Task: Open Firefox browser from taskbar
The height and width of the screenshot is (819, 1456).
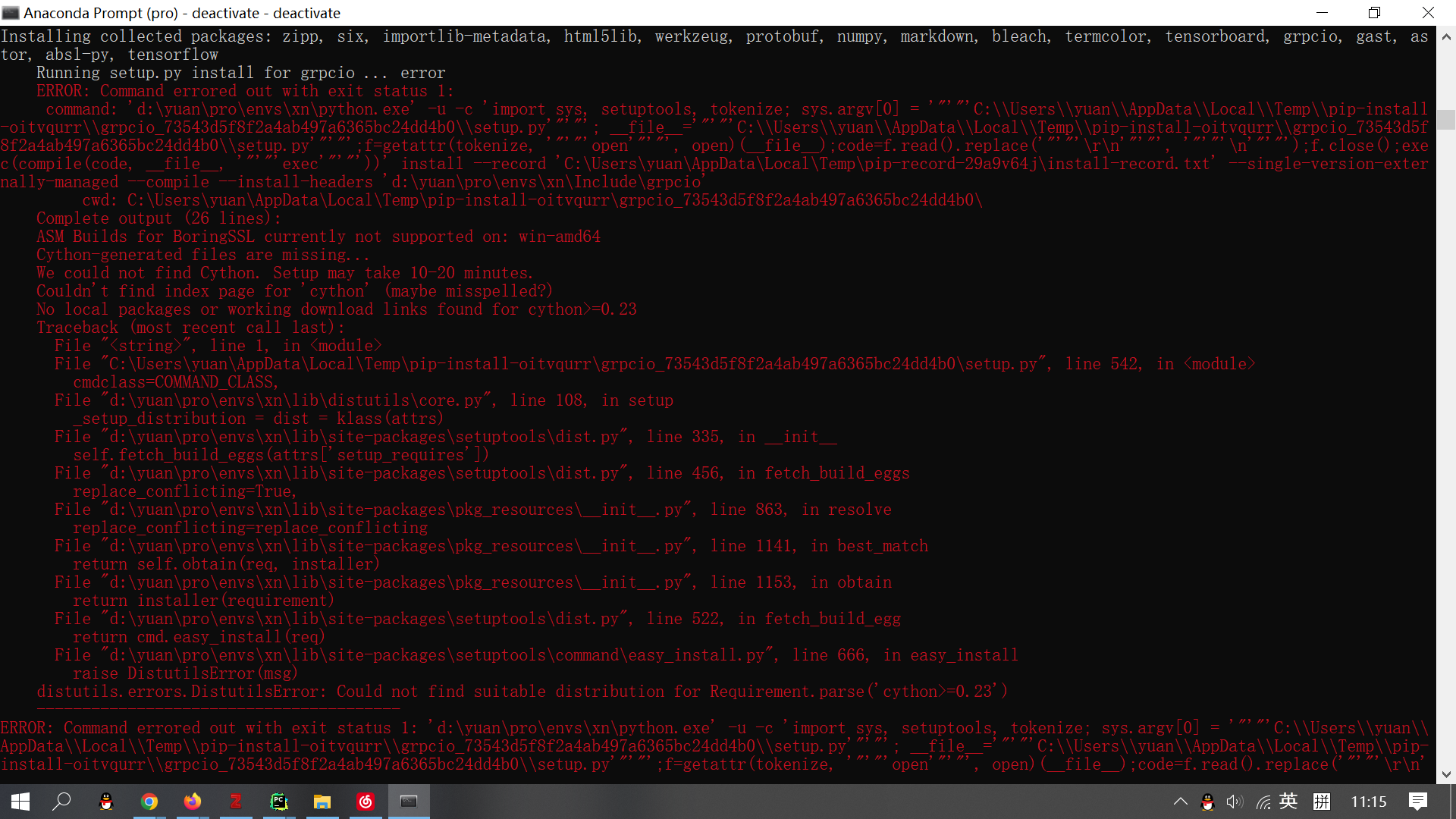Action: coord(193,802)
